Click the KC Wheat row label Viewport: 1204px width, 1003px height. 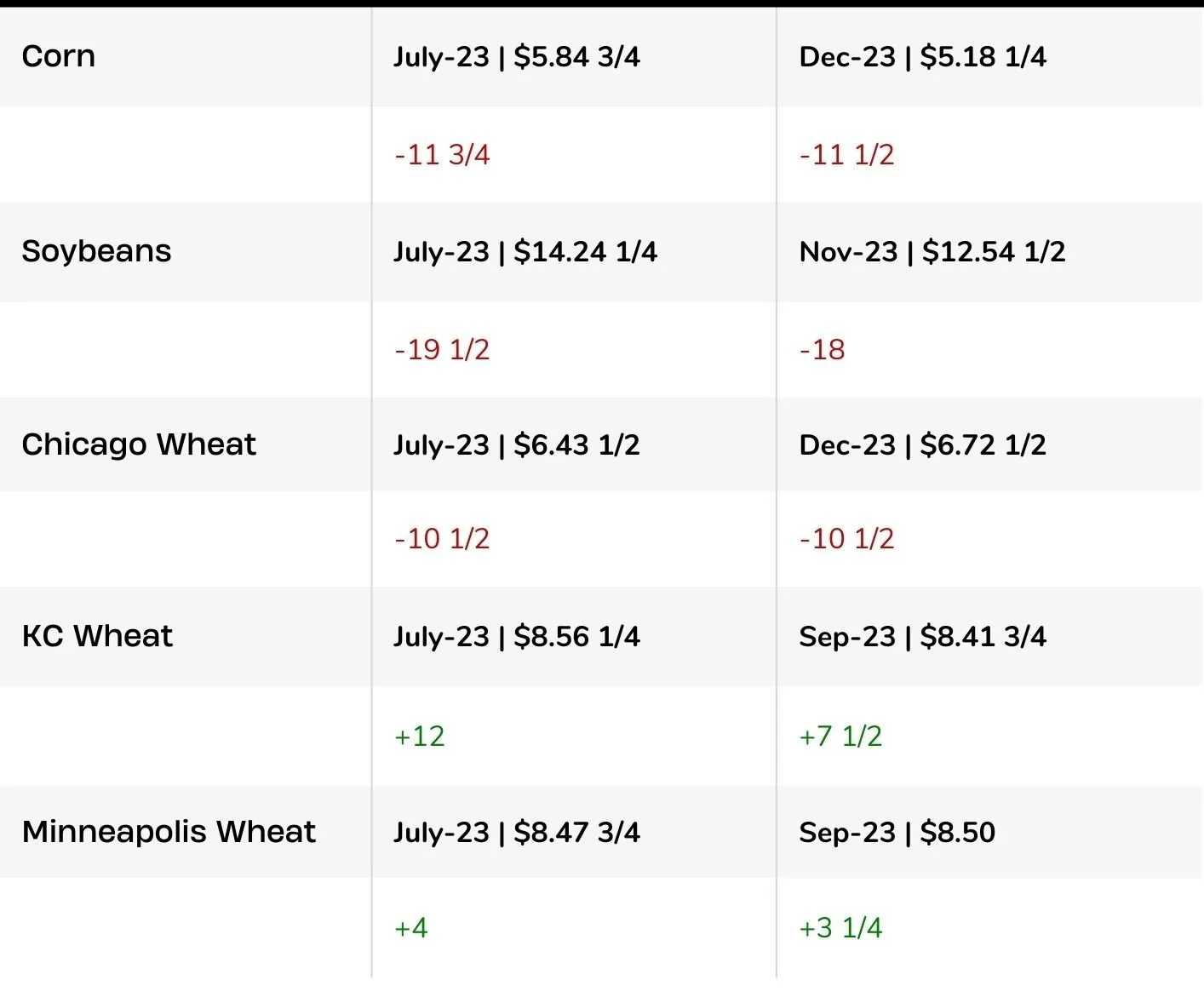[98, 636]
